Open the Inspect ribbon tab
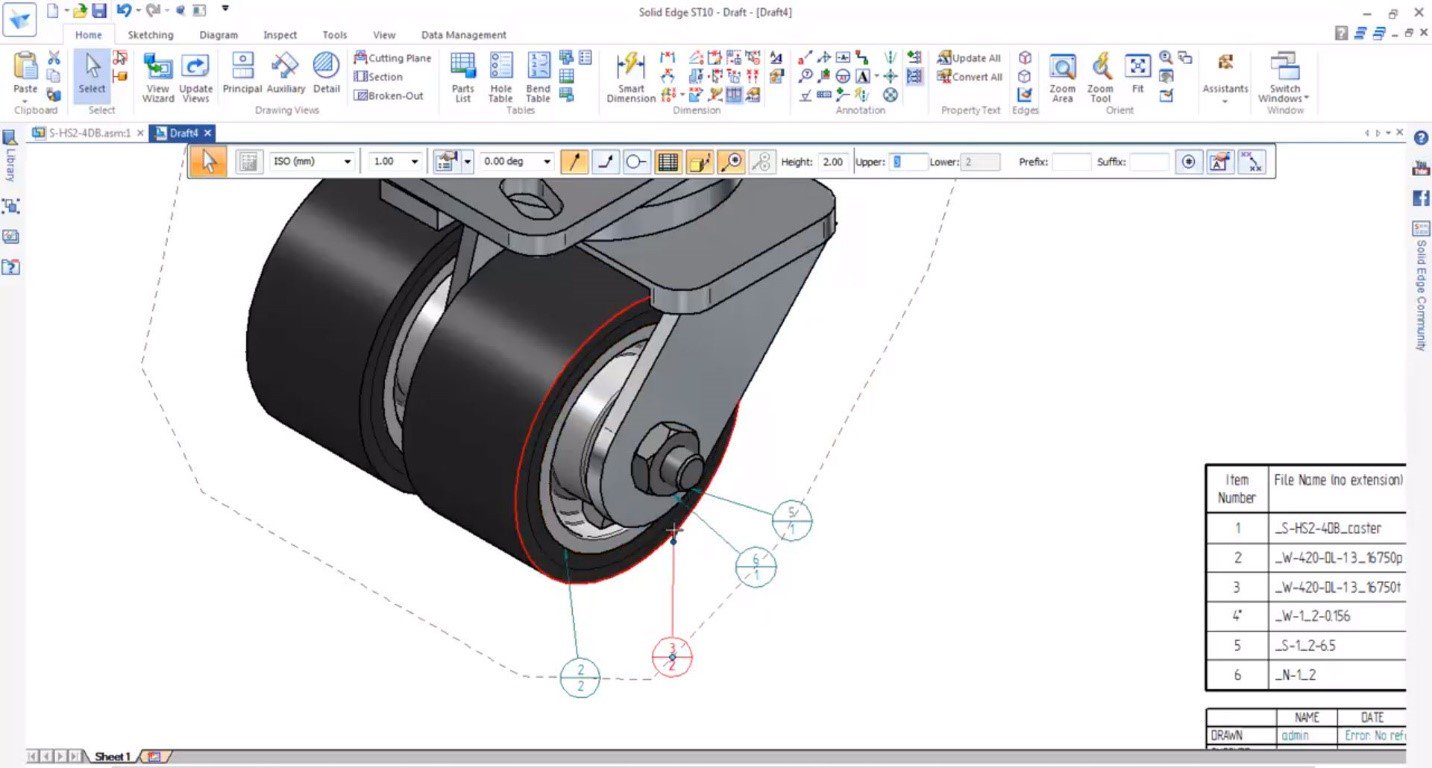Viewport: 1432px width, 768px height. click(x=280, y=35)
